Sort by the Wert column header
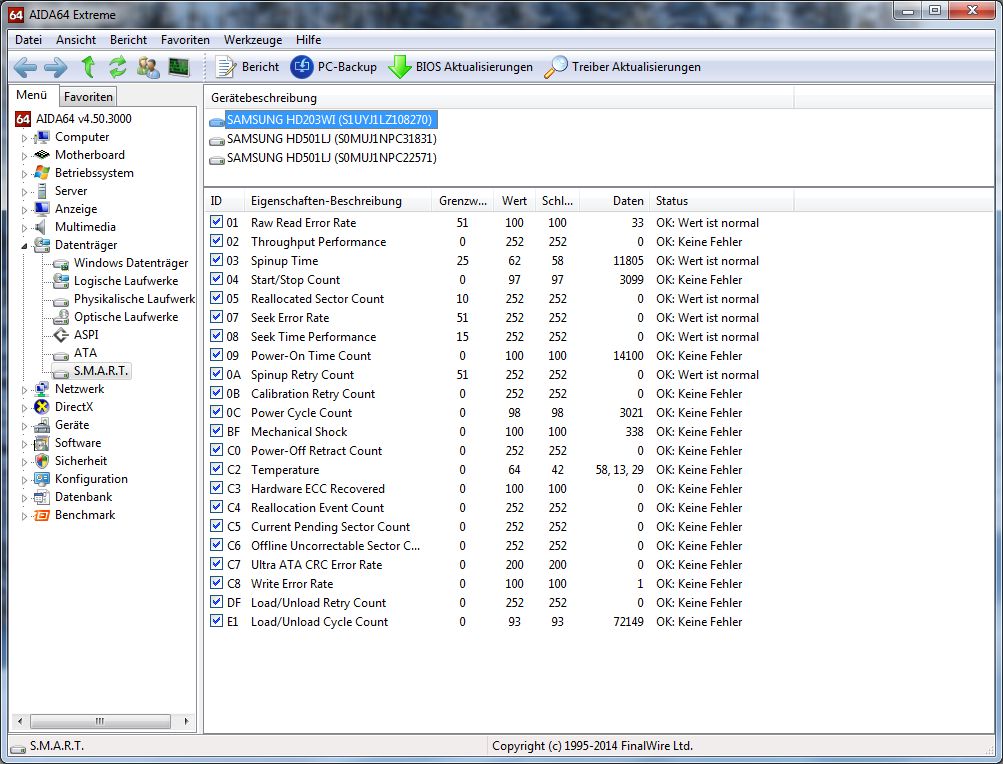Screen dimensions: 1003x764 pos(514,201)
